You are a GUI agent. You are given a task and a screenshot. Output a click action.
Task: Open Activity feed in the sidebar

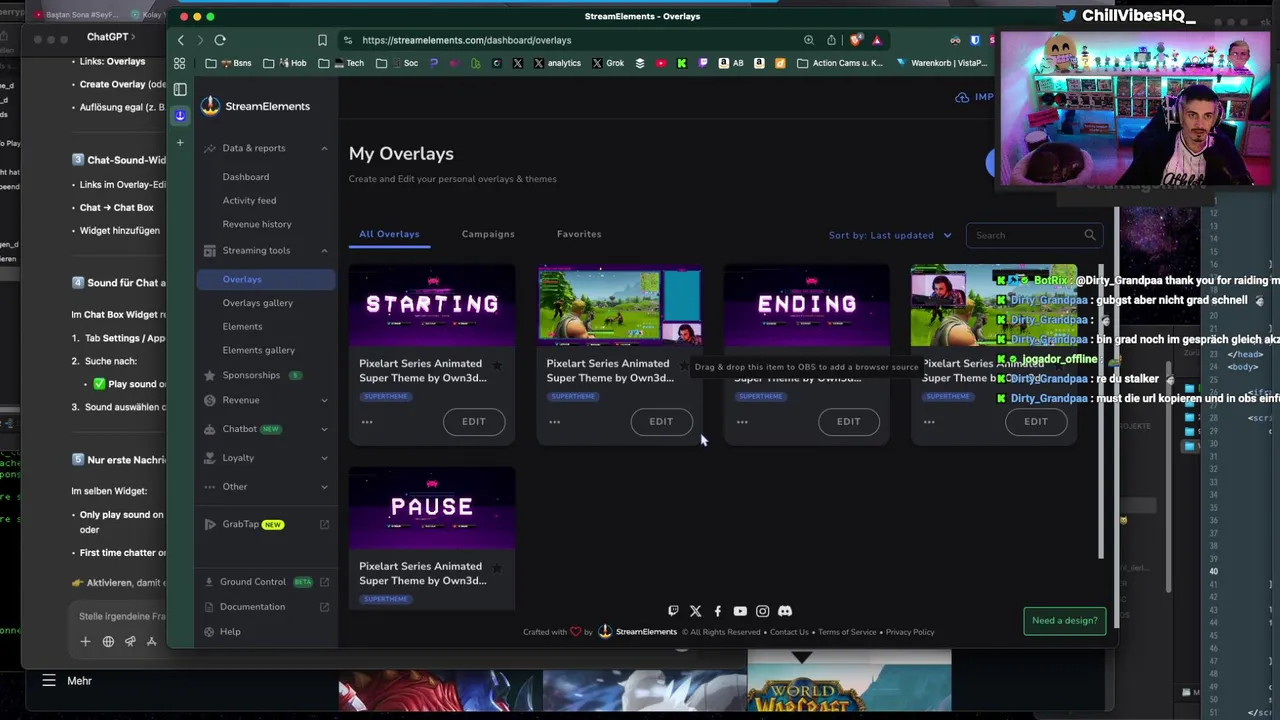click(x=249, y=200)
